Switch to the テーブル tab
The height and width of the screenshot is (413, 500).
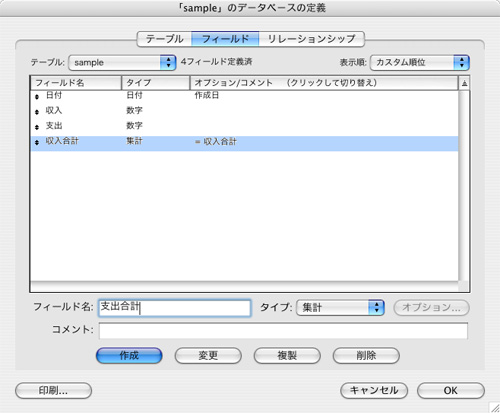[x=164, y=39]
